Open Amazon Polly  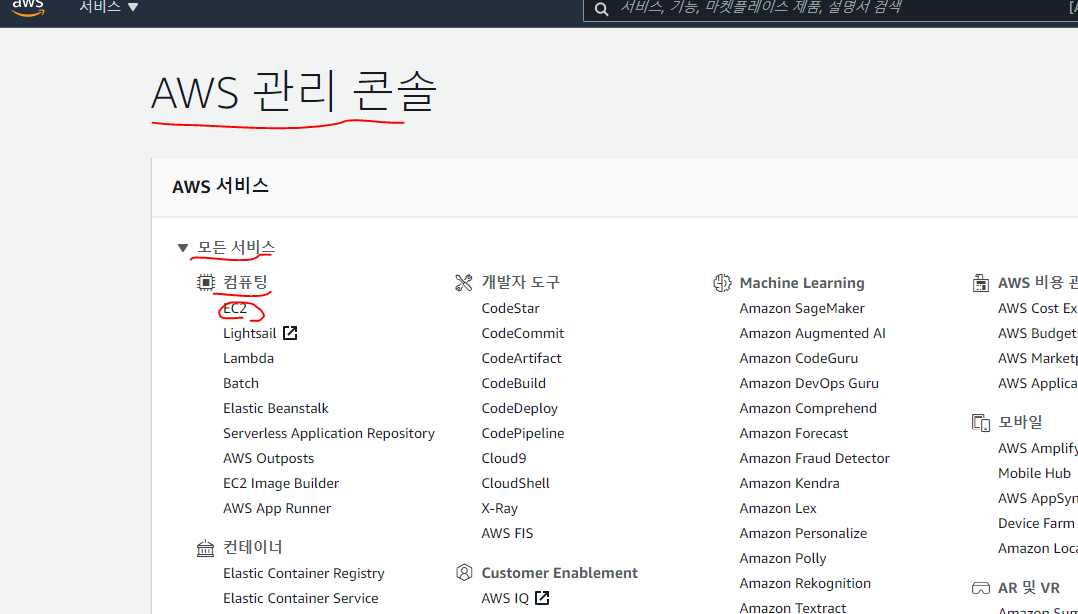point(782,558)
